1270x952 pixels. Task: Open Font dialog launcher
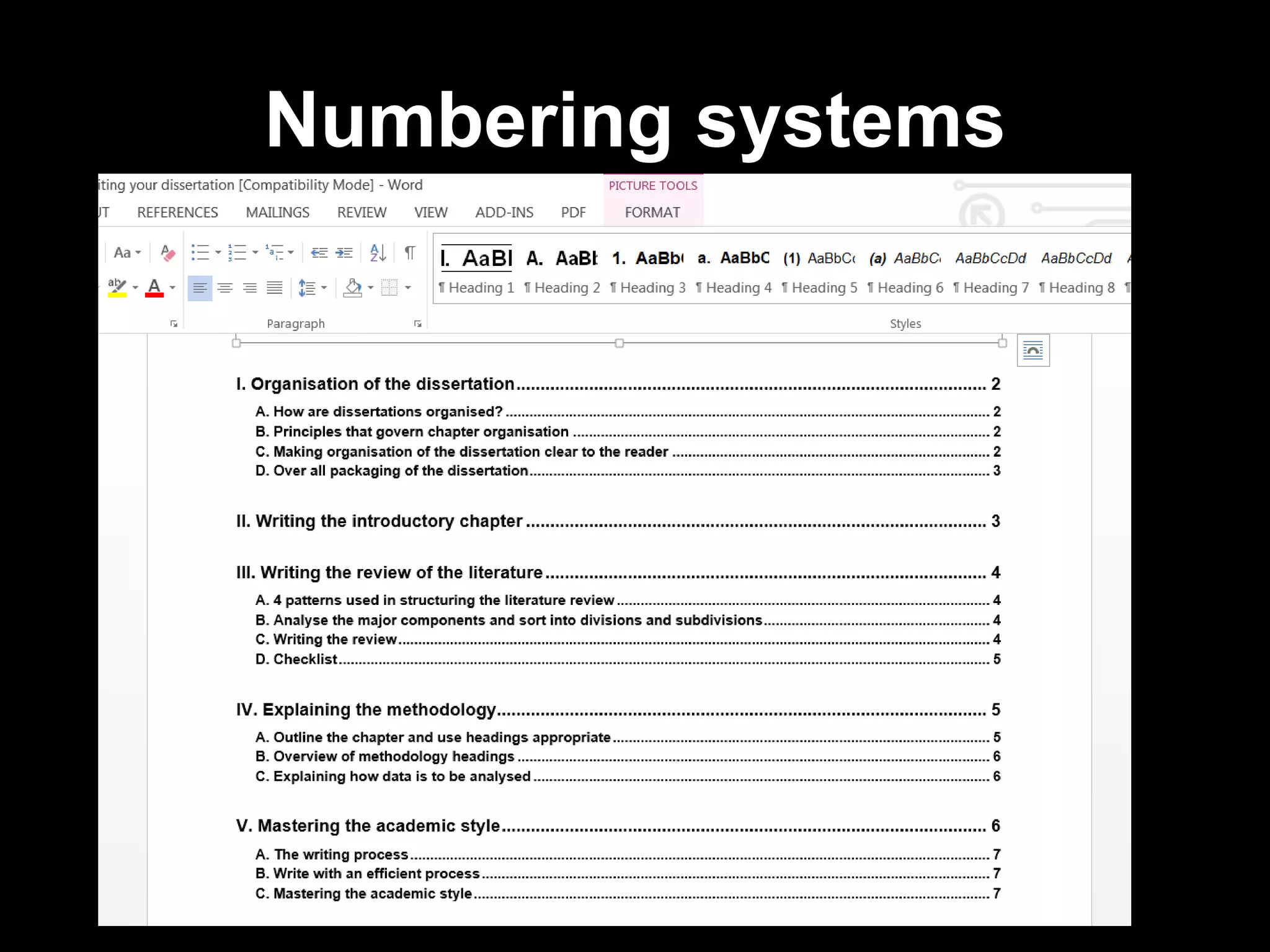click(174, 324)
